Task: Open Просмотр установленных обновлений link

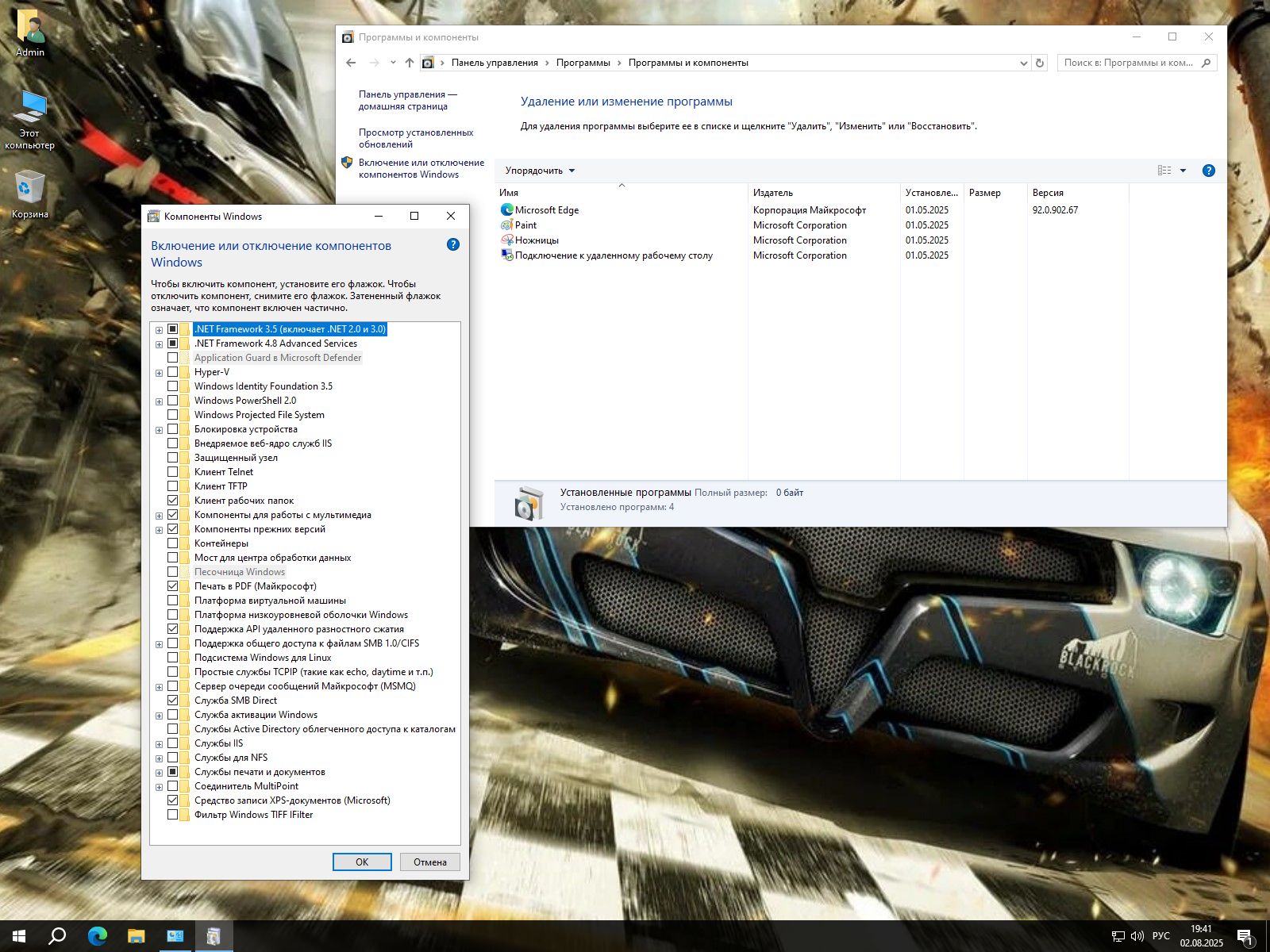Action: point(416,138)
